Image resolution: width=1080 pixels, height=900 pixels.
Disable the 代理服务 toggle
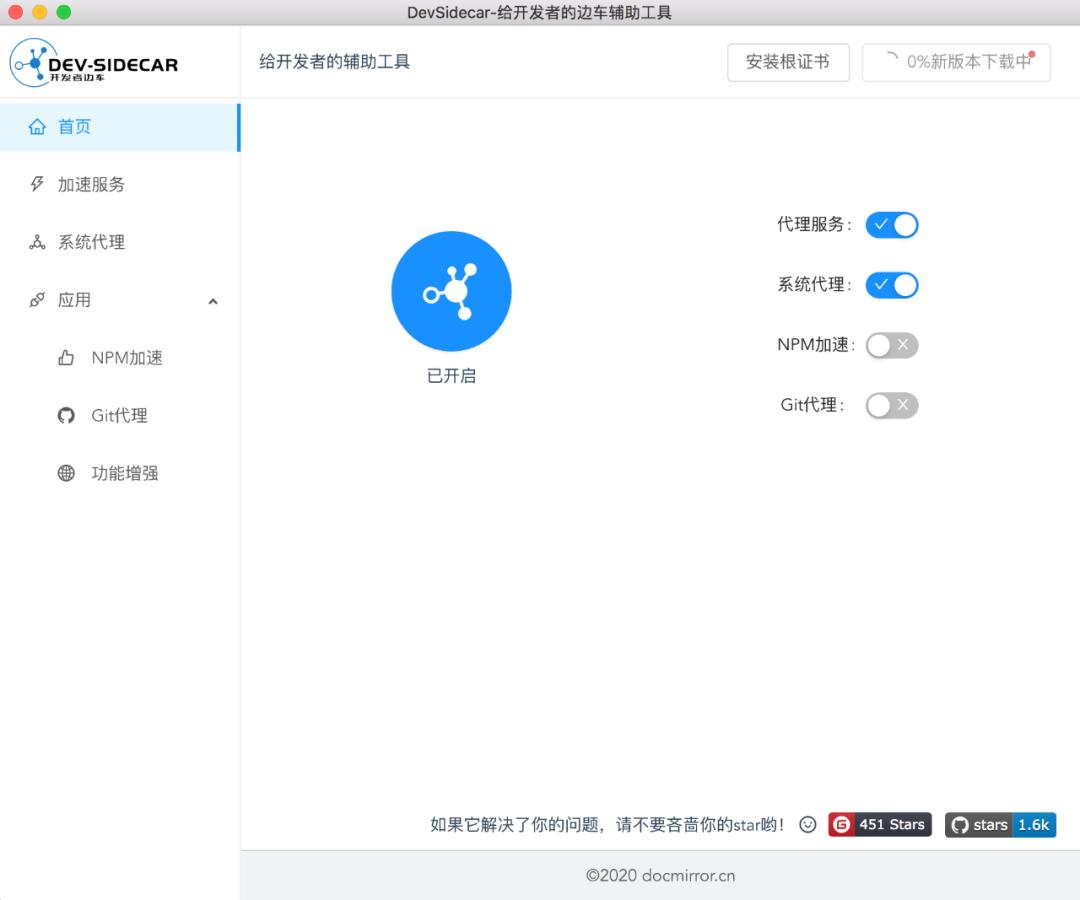tap(891, 225)
